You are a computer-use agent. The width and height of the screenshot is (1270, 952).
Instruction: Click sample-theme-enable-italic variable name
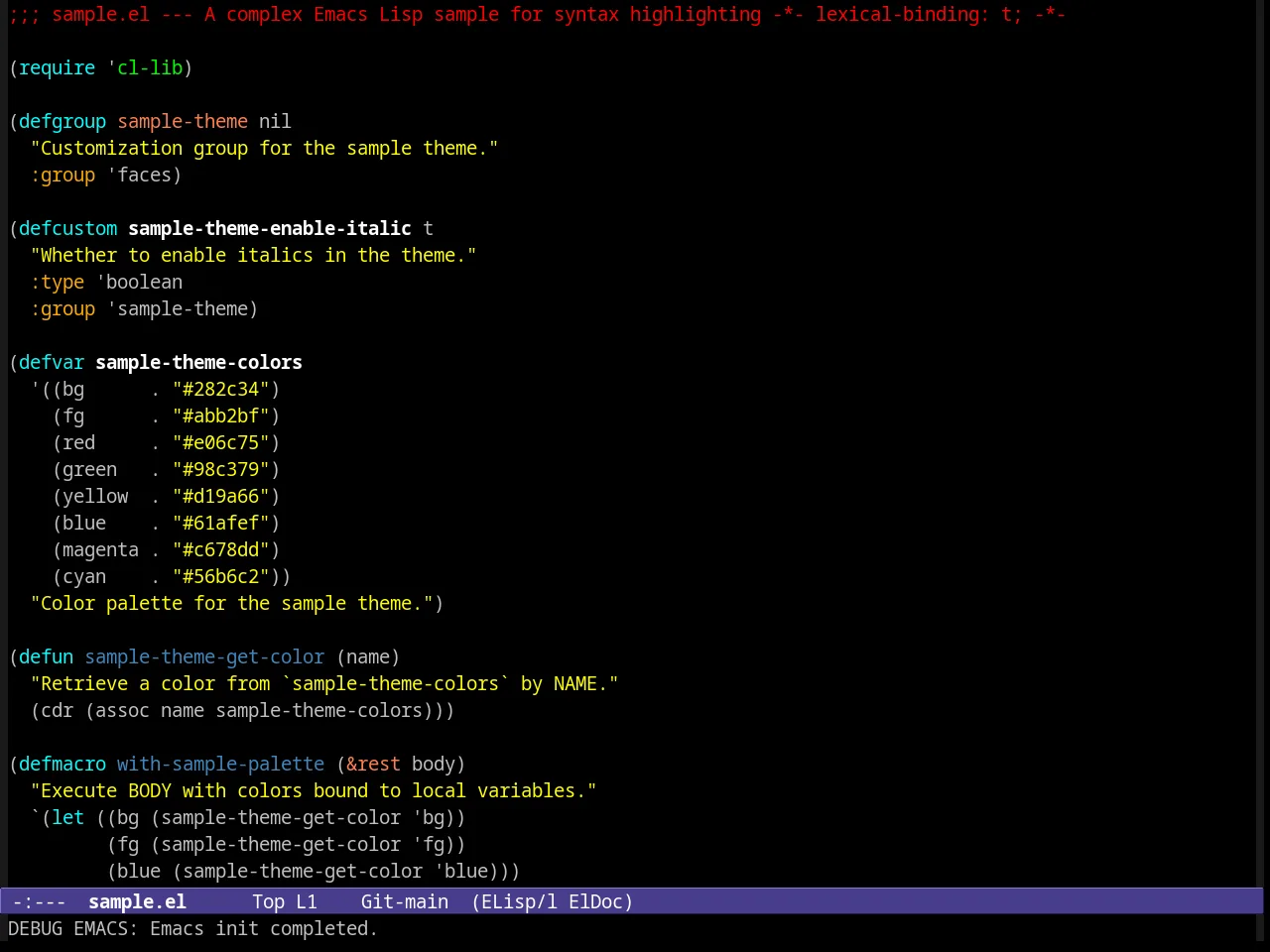coord(270,228)
